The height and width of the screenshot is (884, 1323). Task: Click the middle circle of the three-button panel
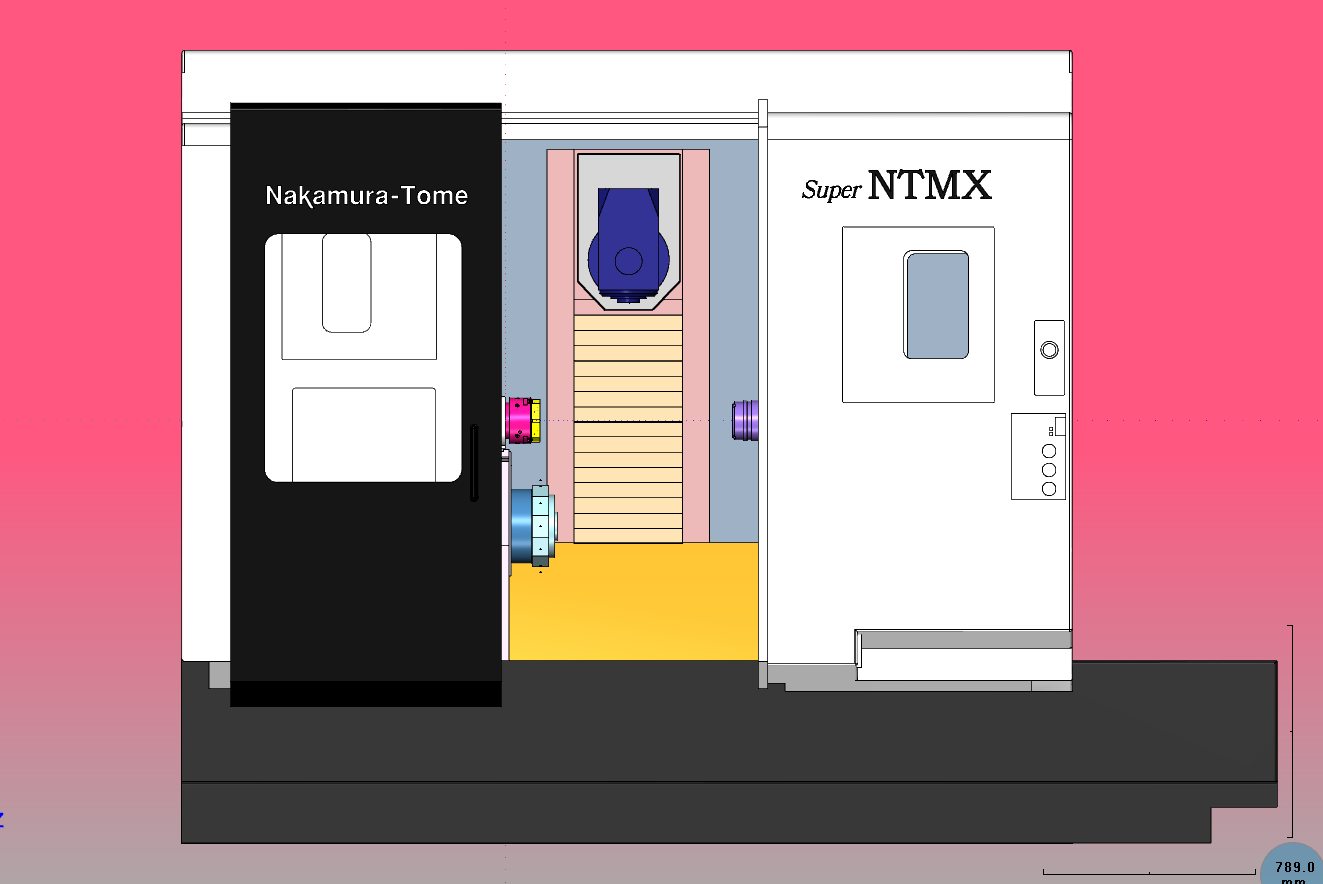(x=1049, y=470)
